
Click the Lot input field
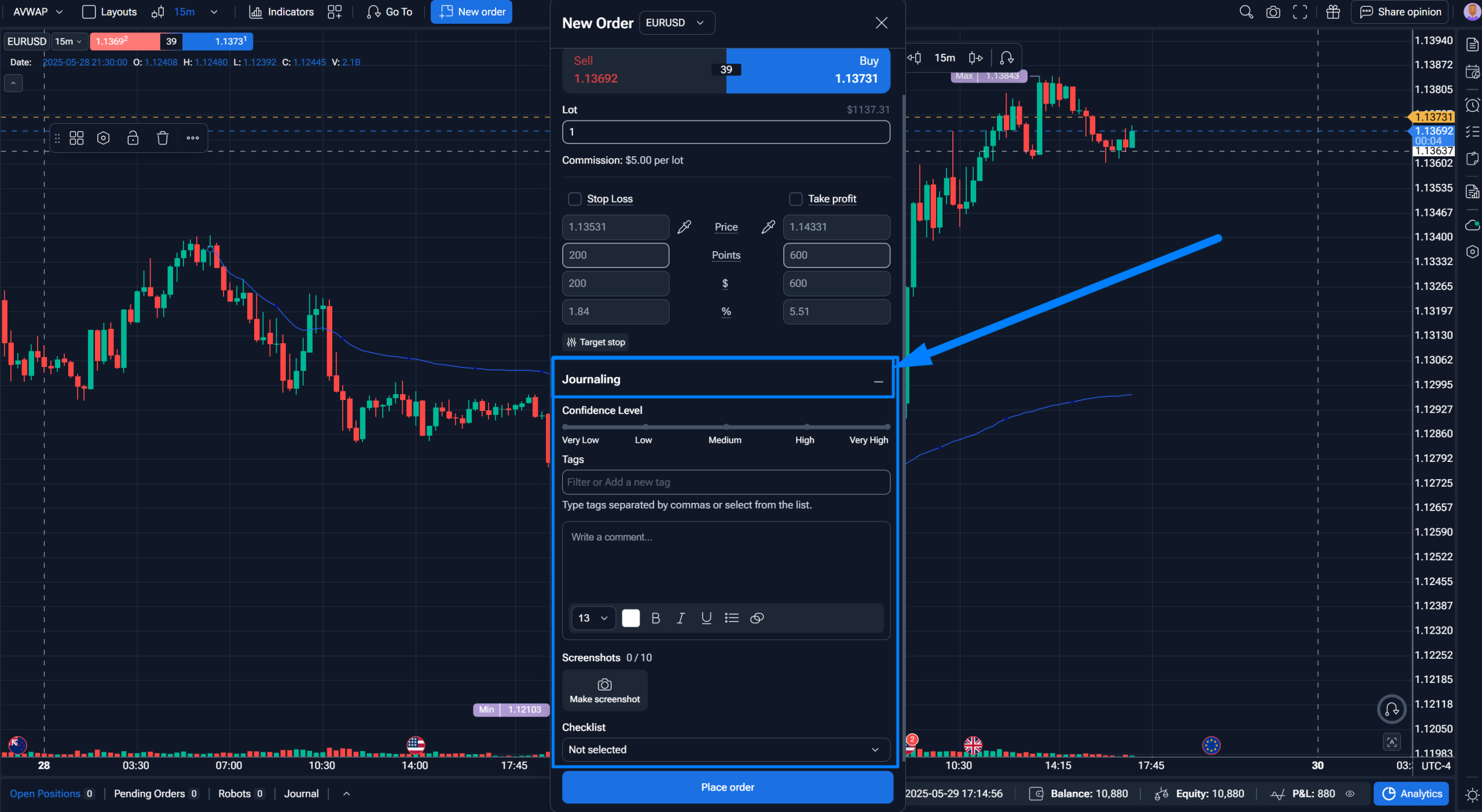(x=725, y=132)
